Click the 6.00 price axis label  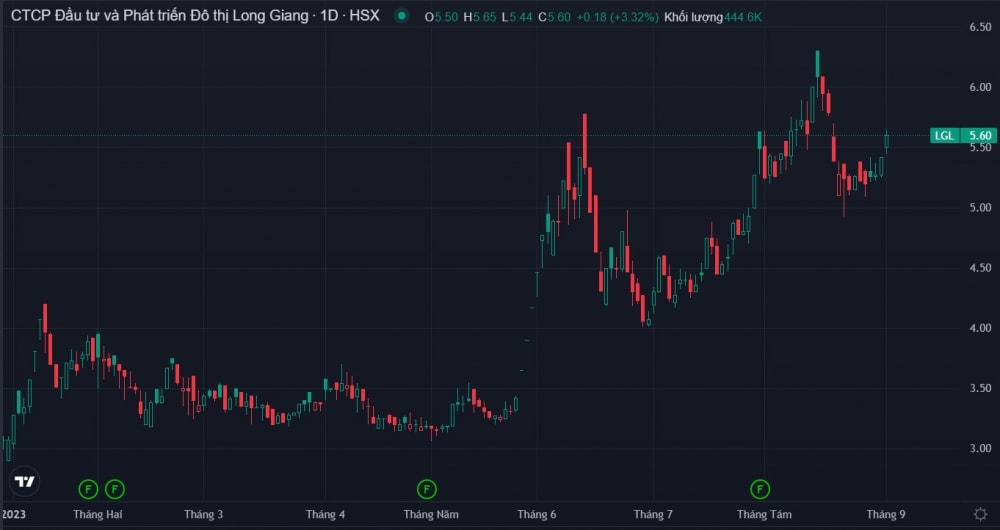[980, 87]
